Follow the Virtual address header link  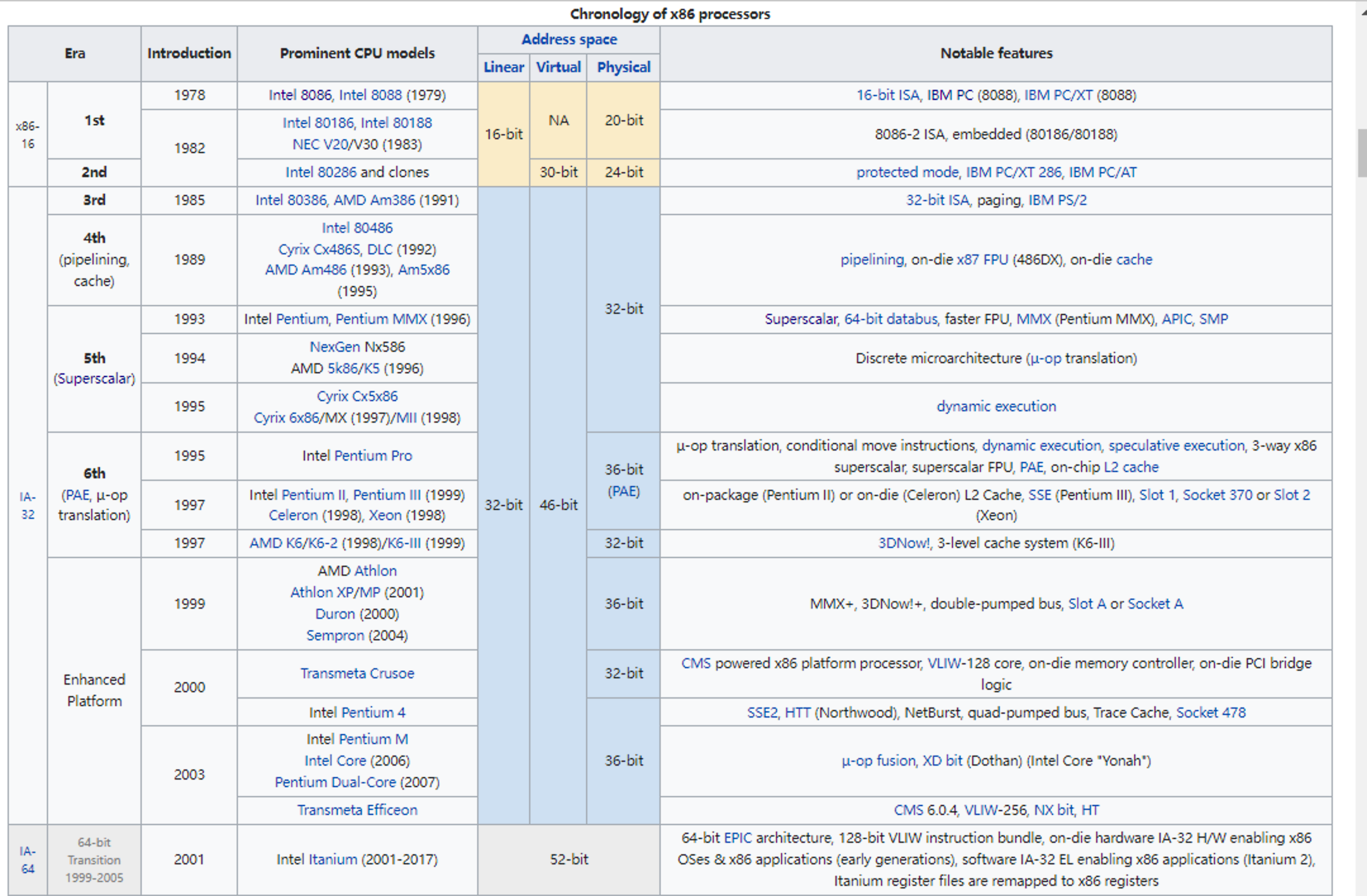(x=558, y=67)
